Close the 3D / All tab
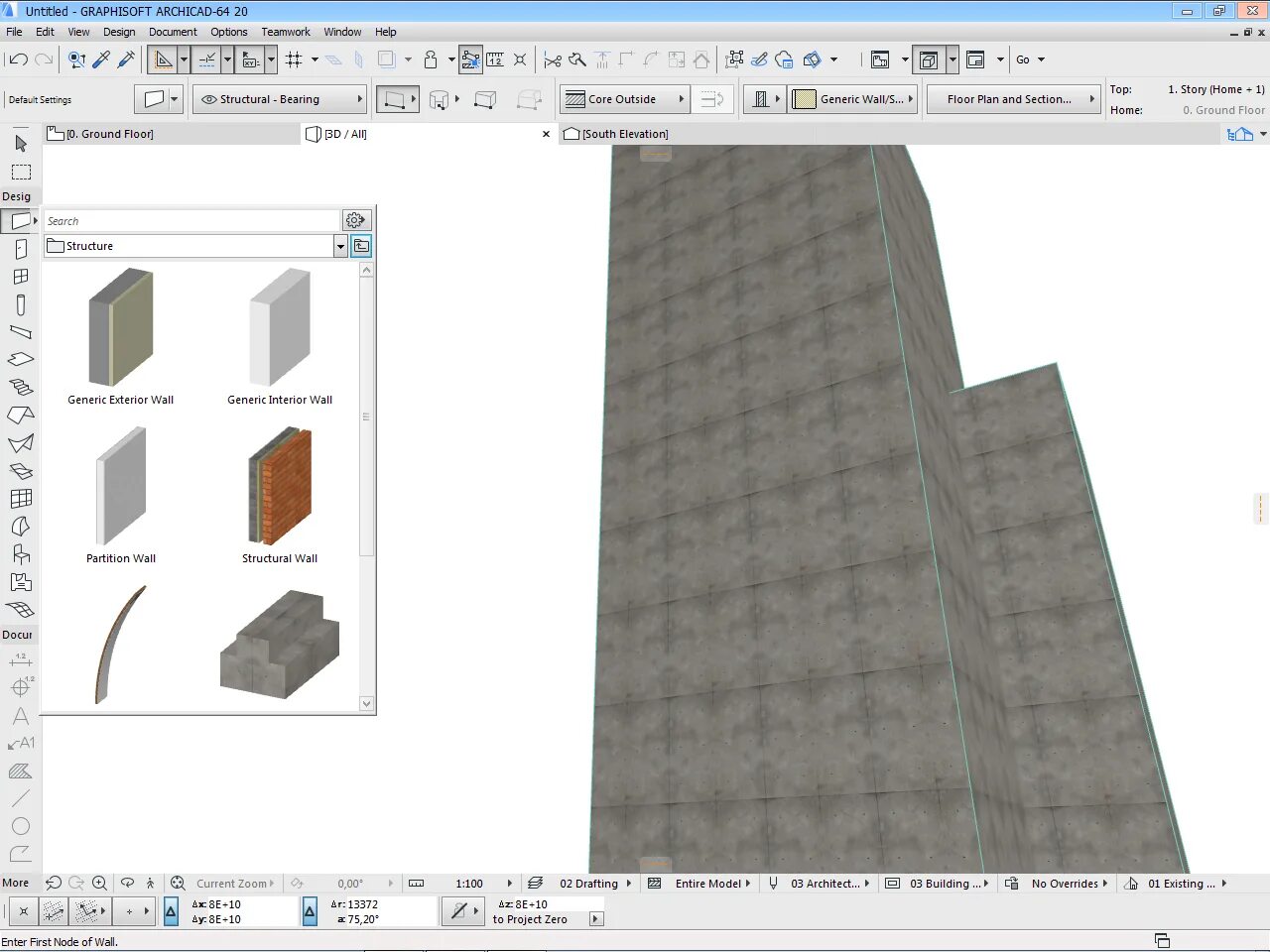This screenshot has height=952, width=1270. (x=546, y=134)
